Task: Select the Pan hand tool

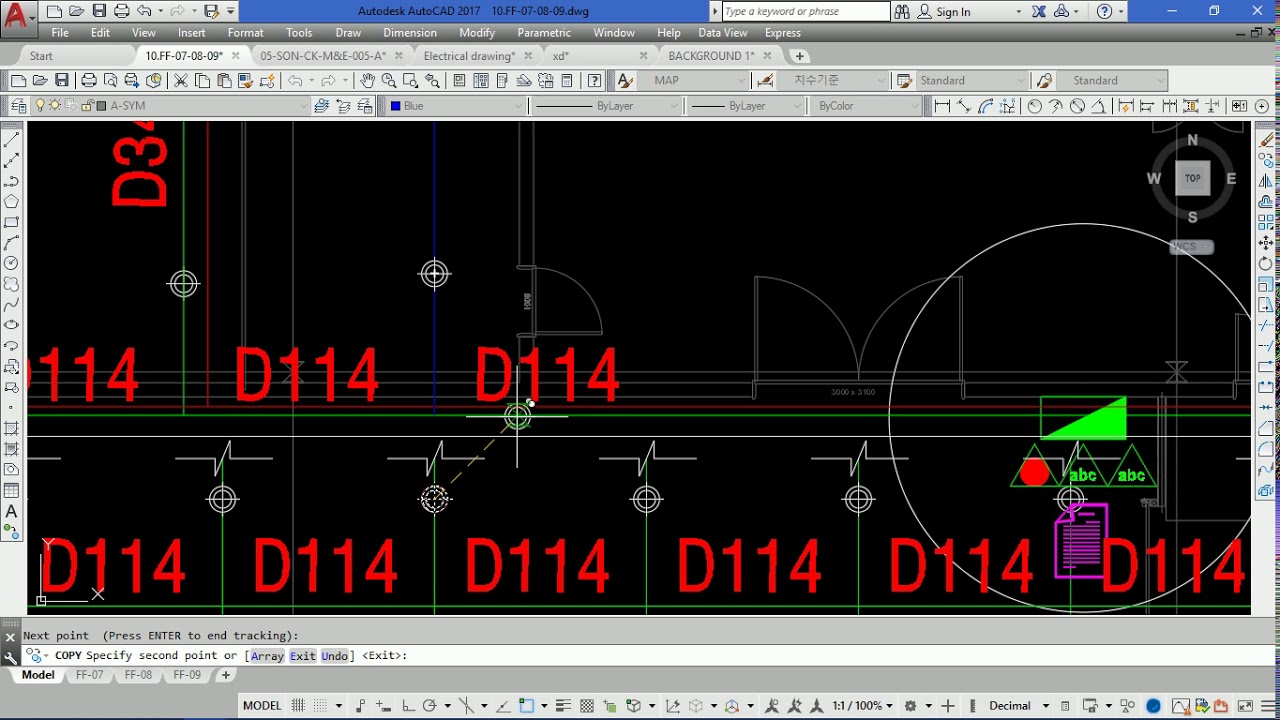Action: (368, 80)
